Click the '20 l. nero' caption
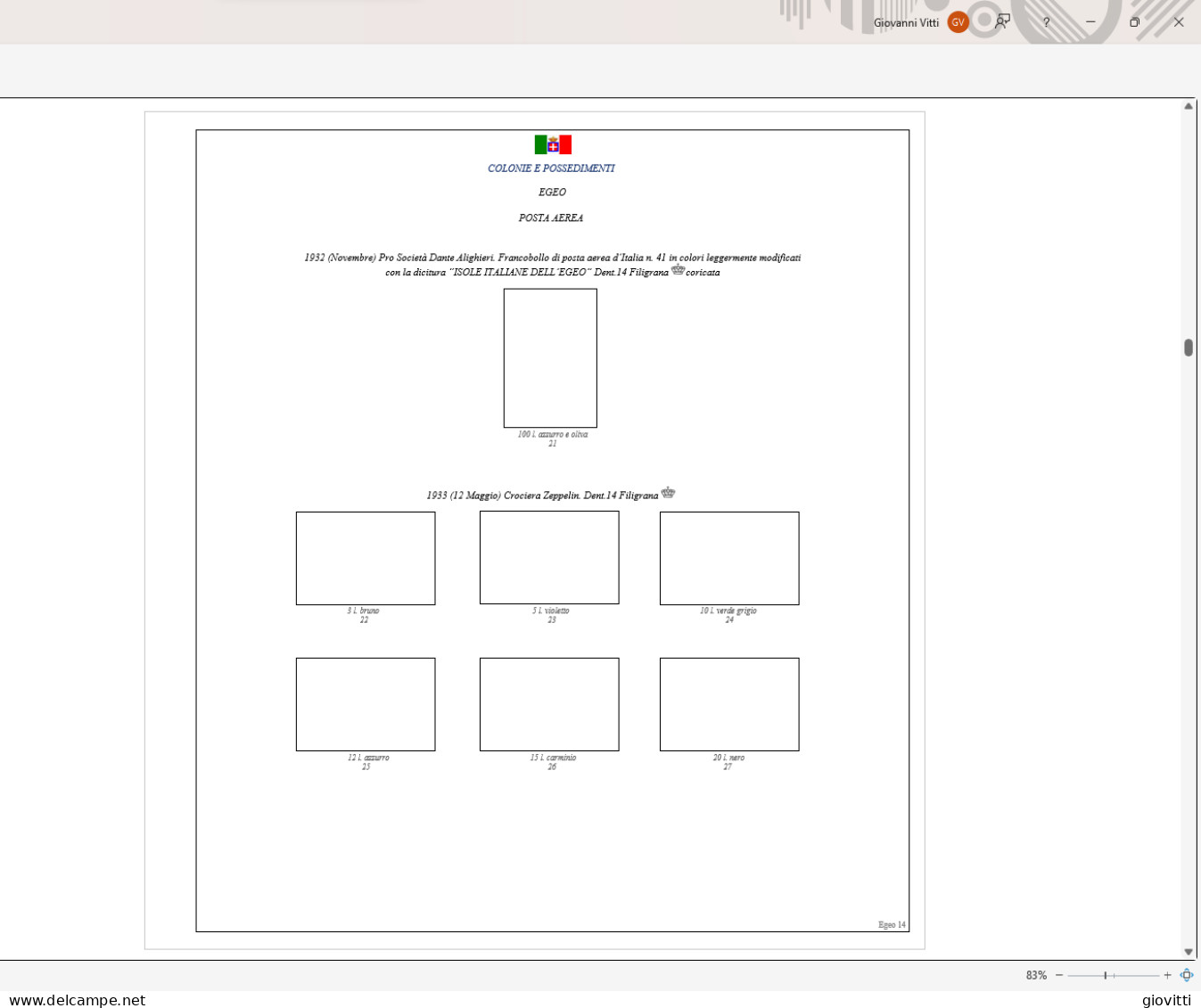This screenshot has width=1201, height=1008. 728,758
